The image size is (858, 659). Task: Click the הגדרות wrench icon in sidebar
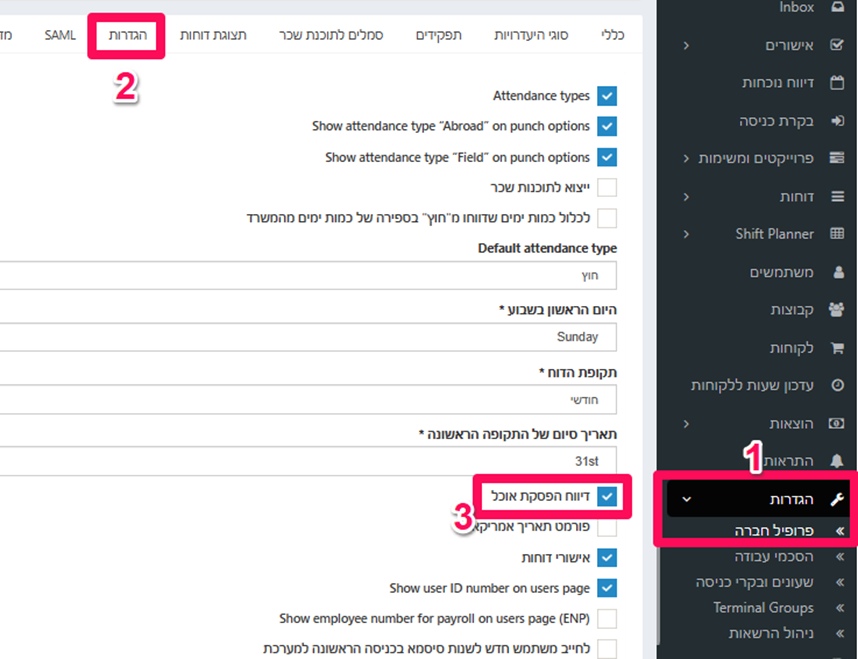click(837, 499)
